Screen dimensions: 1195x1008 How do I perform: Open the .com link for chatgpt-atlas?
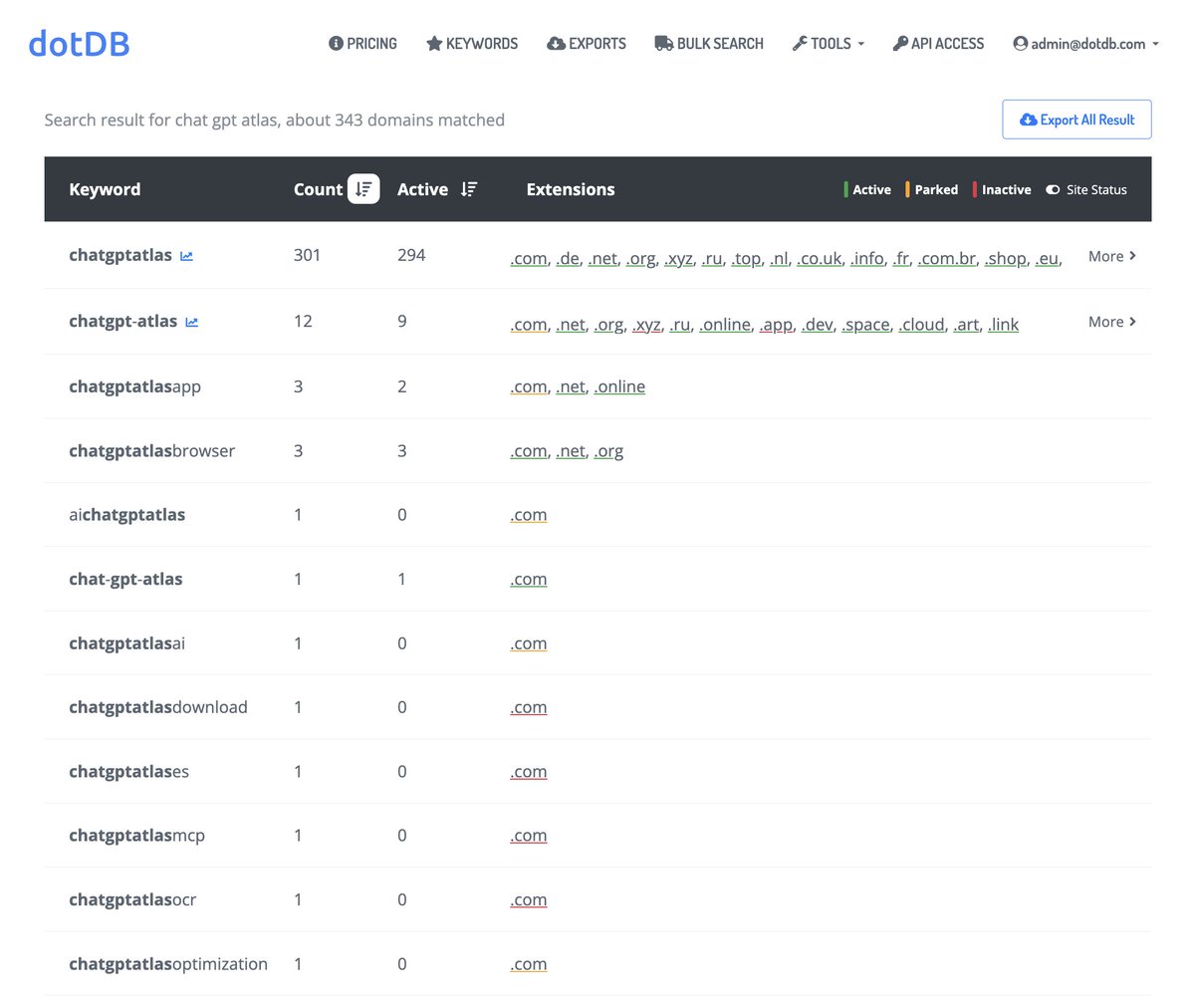pyautogui.click(x=527, y=324)
